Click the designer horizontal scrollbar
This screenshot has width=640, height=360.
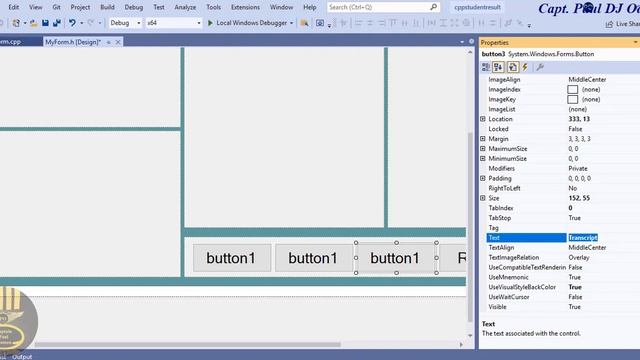[187, 344]
